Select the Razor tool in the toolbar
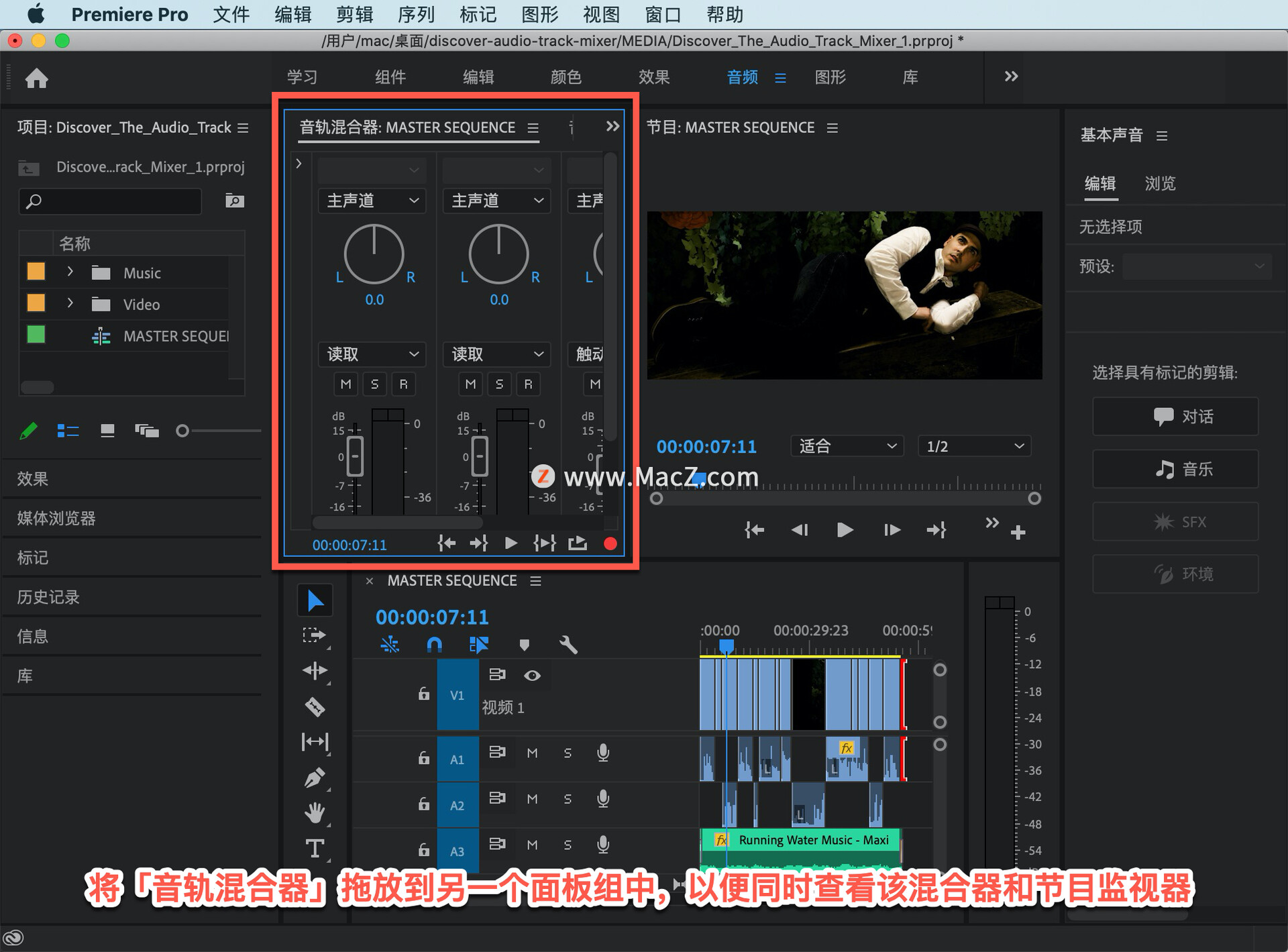1288x952 pixels. tap(315, 706)
